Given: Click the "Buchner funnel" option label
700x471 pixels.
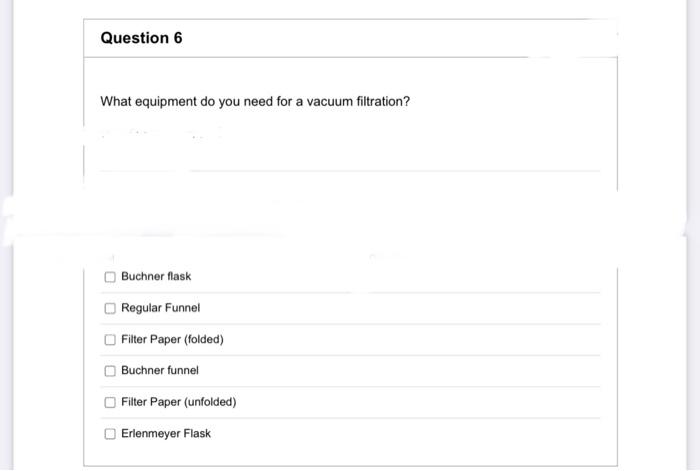Looking at the screenshot, I should (x=160, y=371).
